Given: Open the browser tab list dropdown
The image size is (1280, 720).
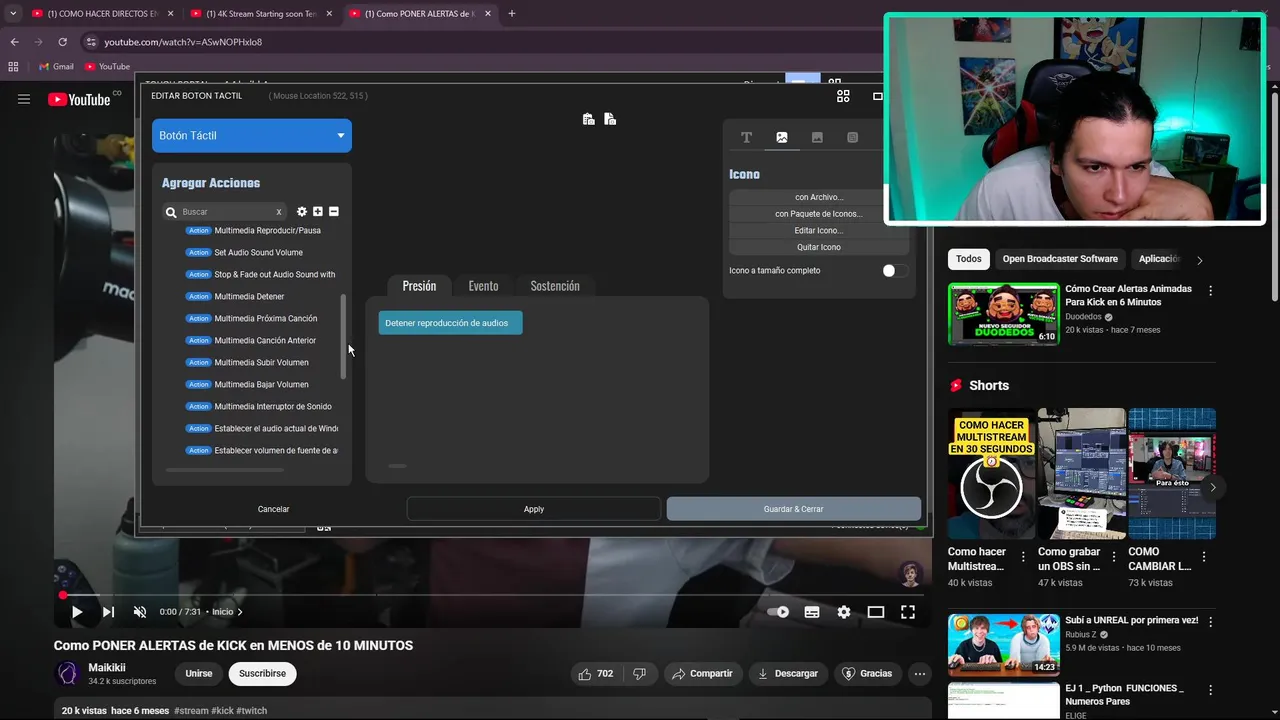Looking at the screenshot, I should [13, 14].
